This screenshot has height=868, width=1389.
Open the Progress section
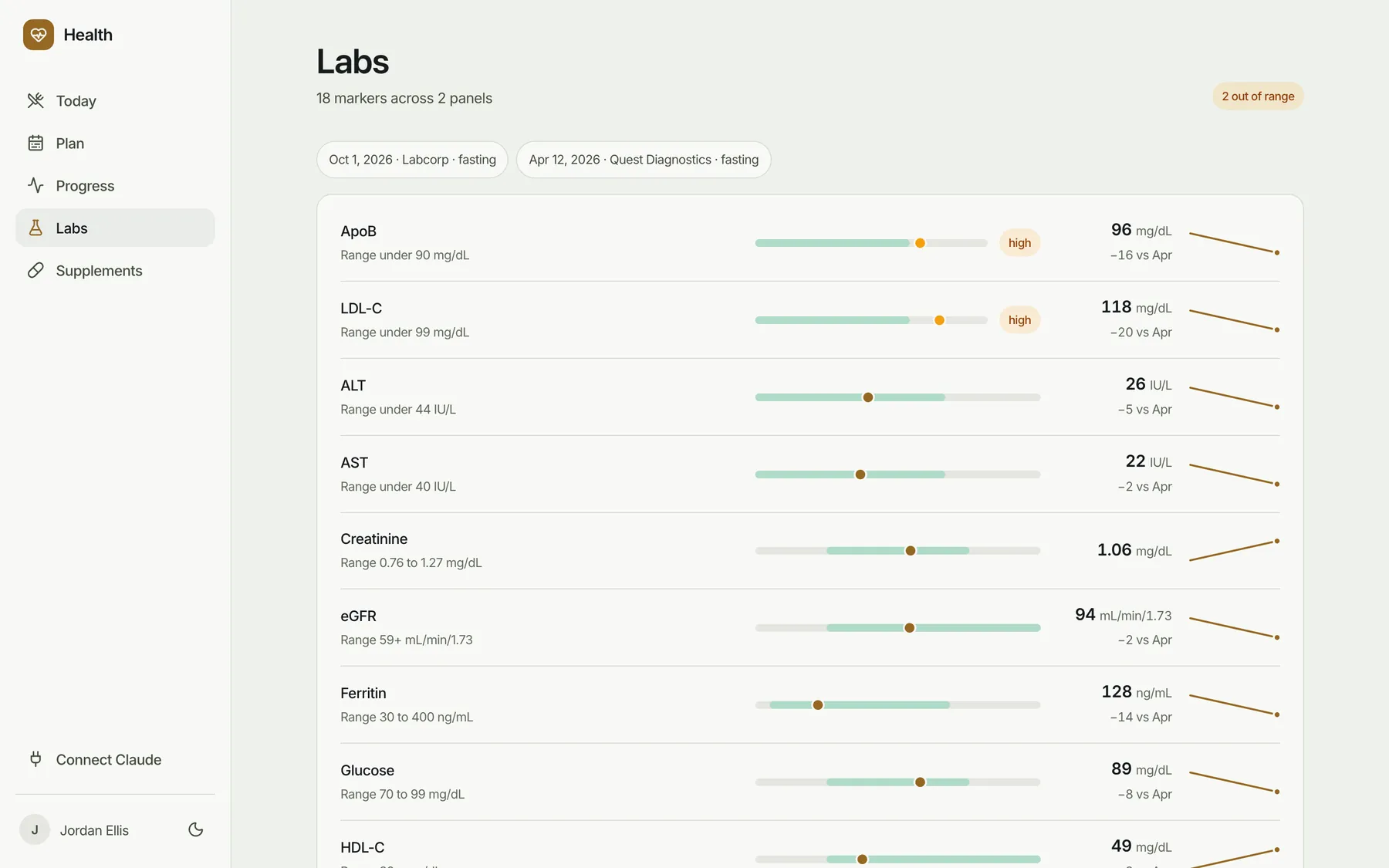click(x=115, y=185)
